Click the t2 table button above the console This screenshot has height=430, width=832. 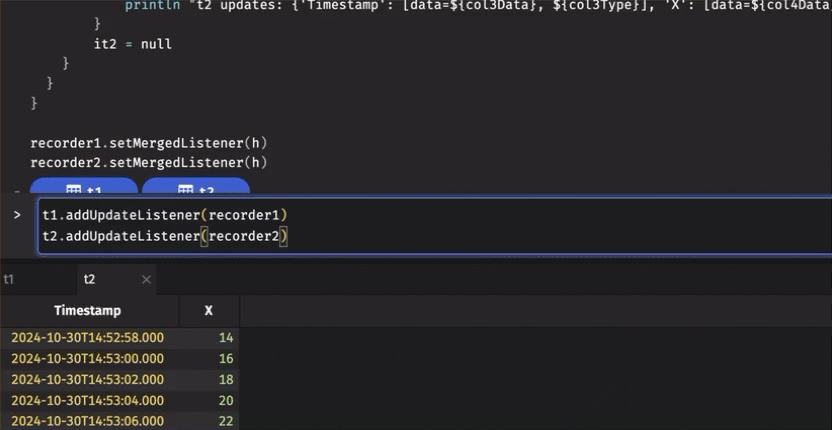coord(196,189)
